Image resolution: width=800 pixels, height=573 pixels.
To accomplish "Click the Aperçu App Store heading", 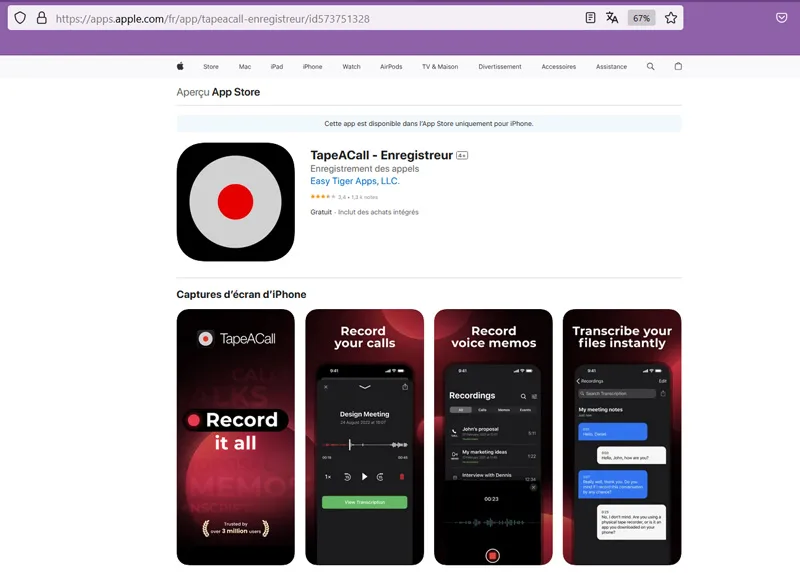I will click(218, 92).
